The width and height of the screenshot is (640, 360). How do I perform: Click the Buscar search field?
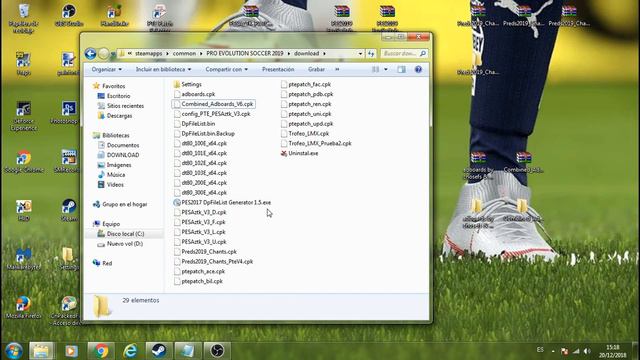[x=403, y=53]
